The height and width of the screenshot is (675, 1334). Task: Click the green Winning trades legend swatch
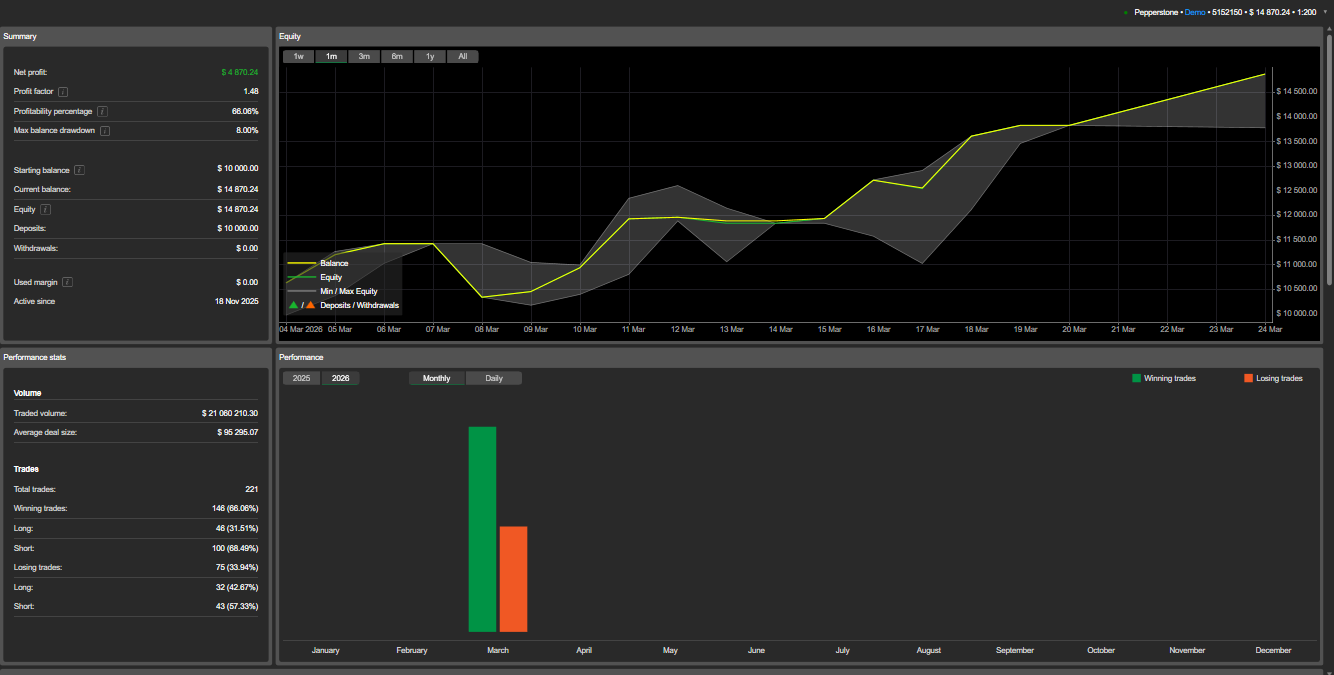(1136, 379)
